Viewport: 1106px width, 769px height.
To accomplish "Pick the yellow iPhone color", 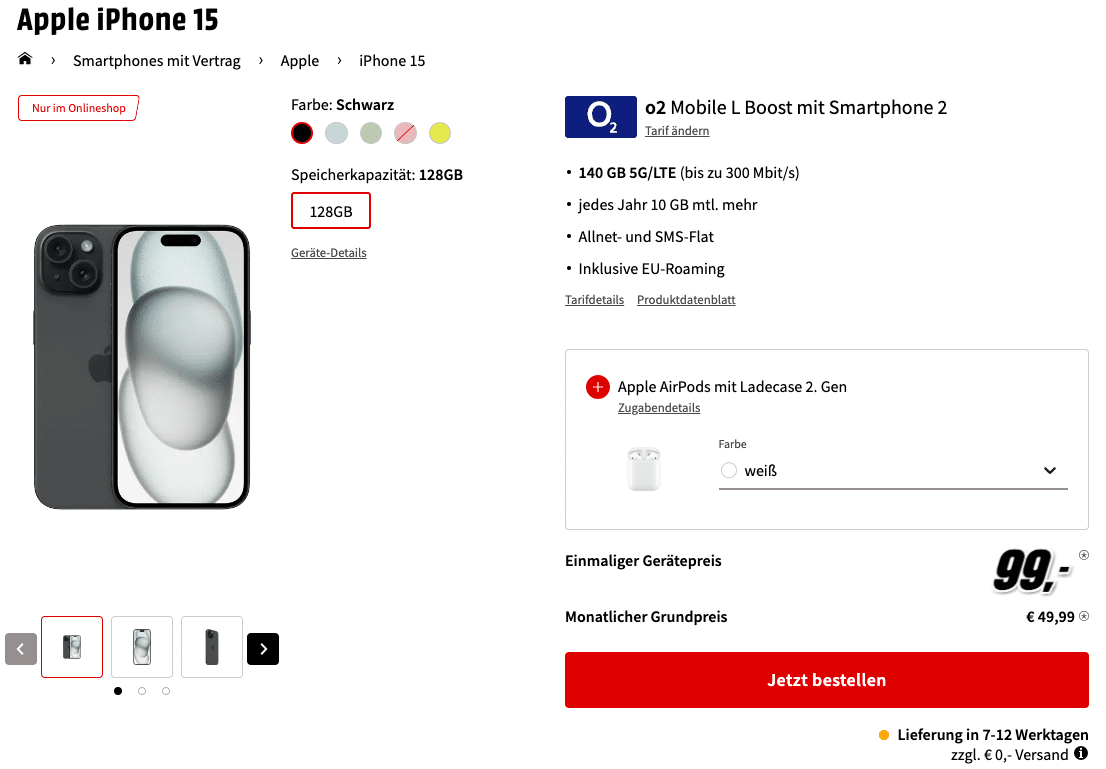I will coord(440,133).
